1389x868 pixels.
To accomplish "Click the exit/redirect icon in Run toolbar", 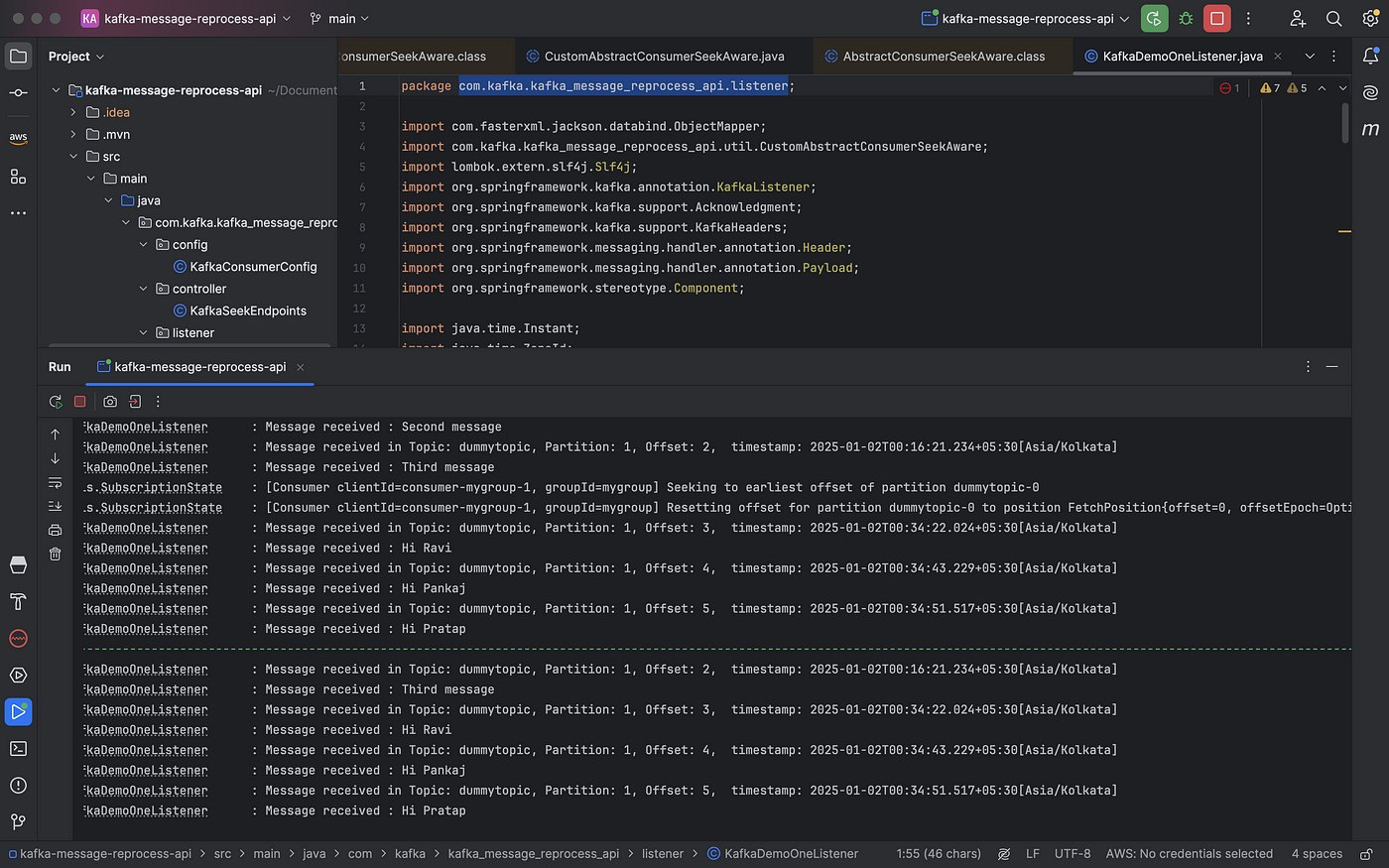I will point(135,402).
